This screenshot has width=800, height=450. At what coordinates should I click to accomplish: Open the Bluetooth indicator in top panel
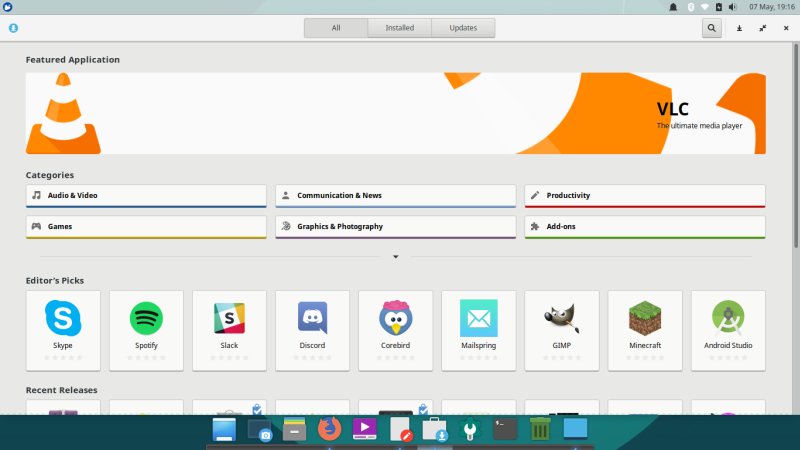(691, 7)
